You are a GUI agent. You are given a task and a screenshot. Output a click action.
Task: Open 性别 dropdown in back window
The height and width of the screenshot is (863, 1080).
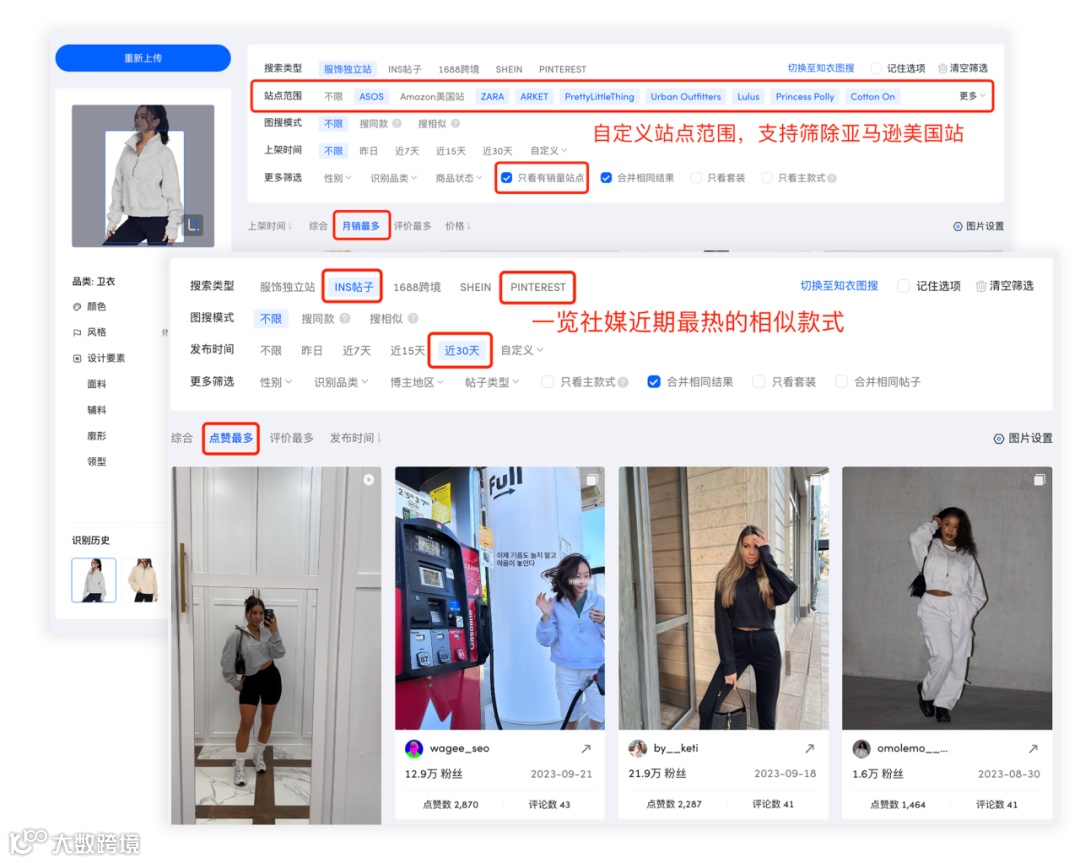coord(338,178)
